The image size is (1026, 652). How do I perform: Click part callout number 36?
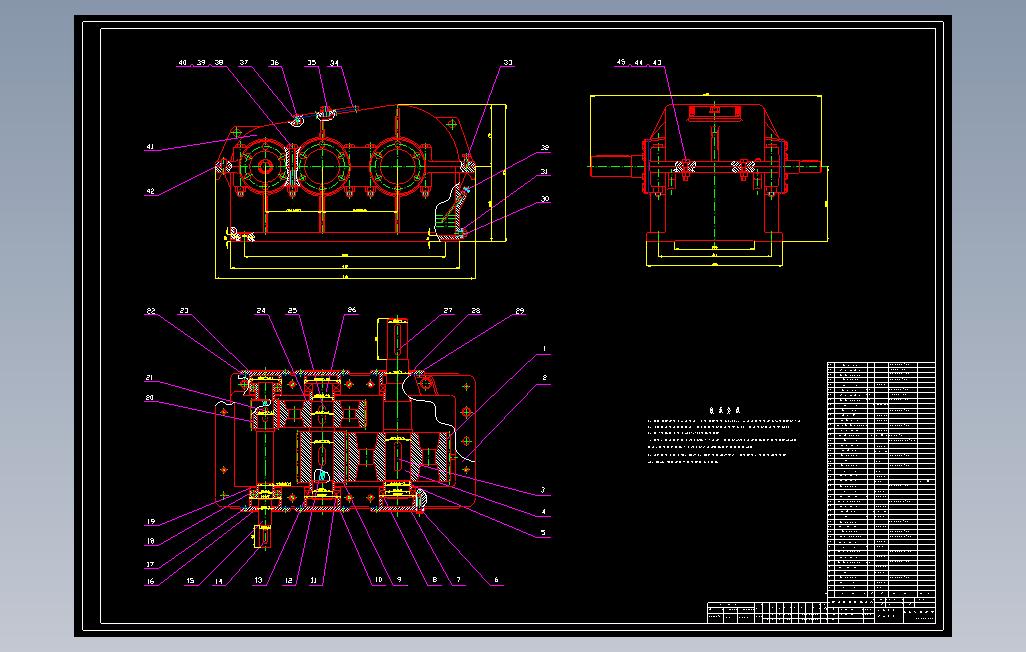point(275,63)
